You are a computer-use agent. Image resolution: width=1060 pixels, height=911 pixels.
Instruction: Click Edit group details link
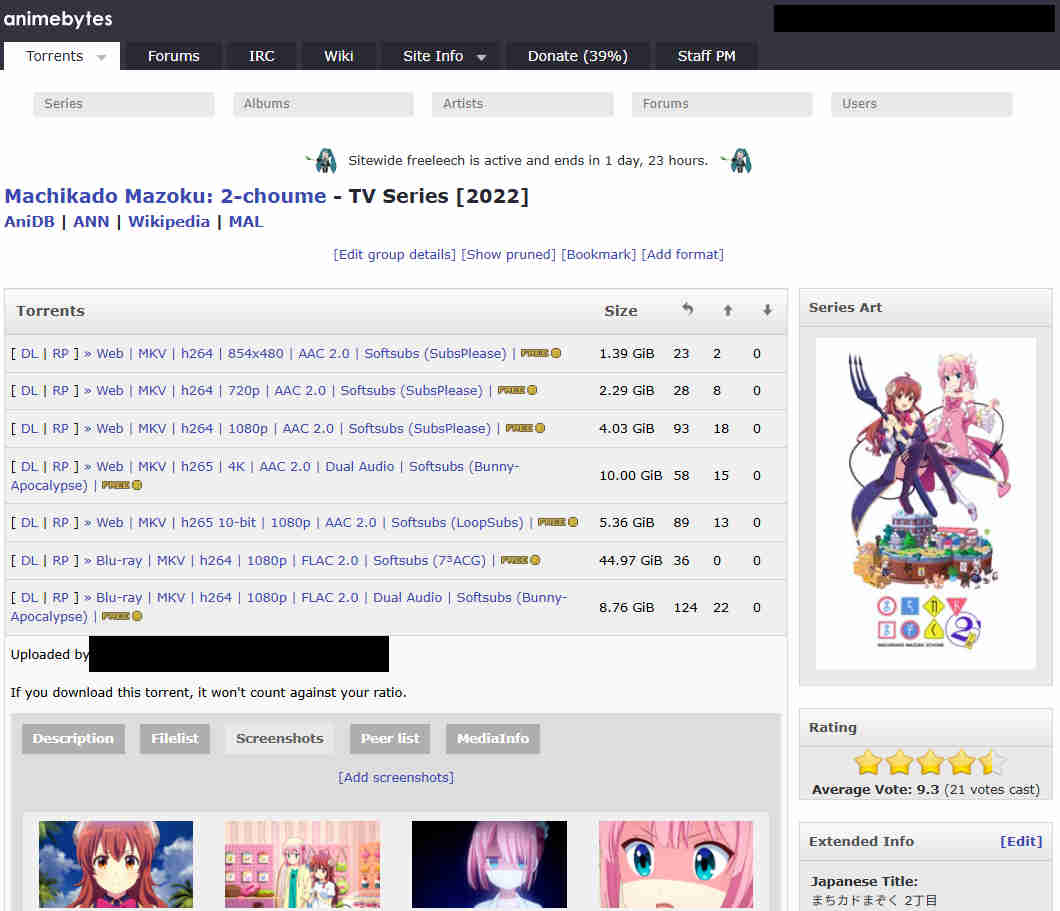pos(395,255)
